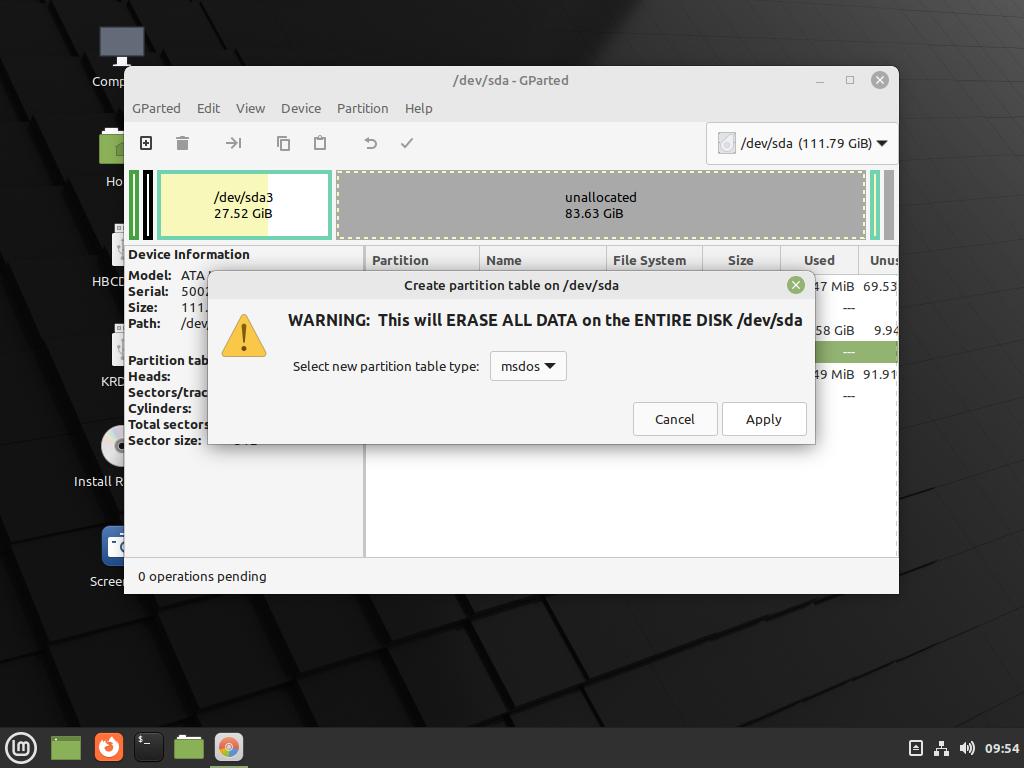Open the terminal from the taskbar
This screenshot has height=768, width=1024.
tap(148, 746)
